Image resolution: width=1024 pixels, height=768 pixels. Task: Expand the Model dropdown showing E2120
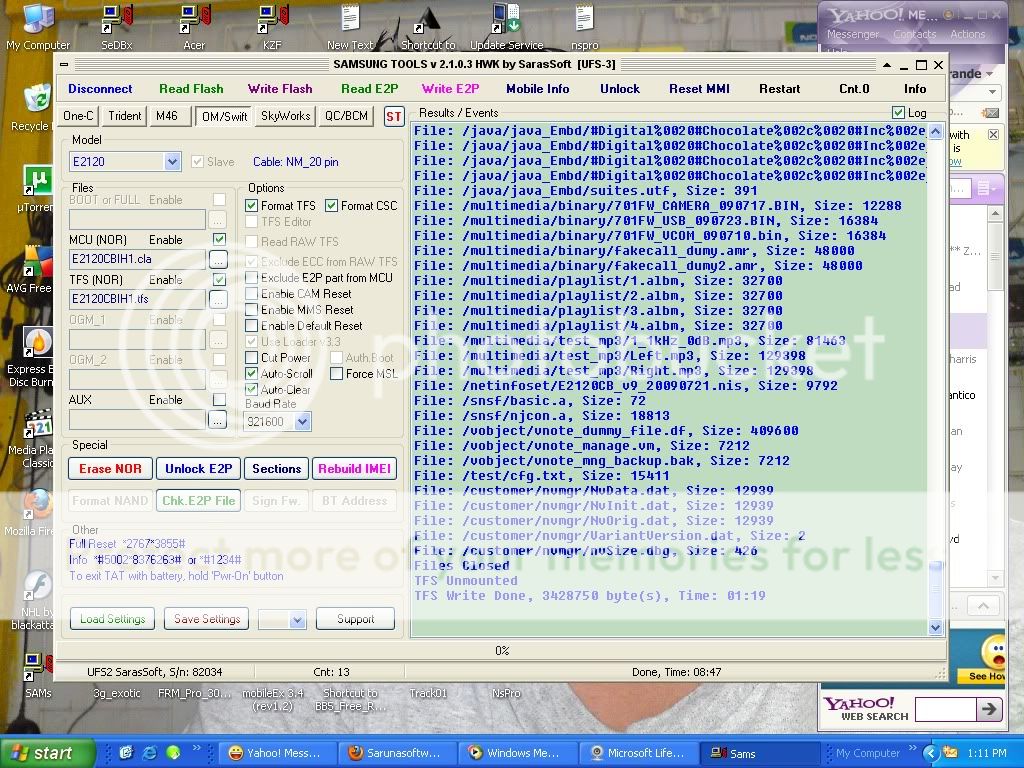pyautogui.click(x=172, y=161)
